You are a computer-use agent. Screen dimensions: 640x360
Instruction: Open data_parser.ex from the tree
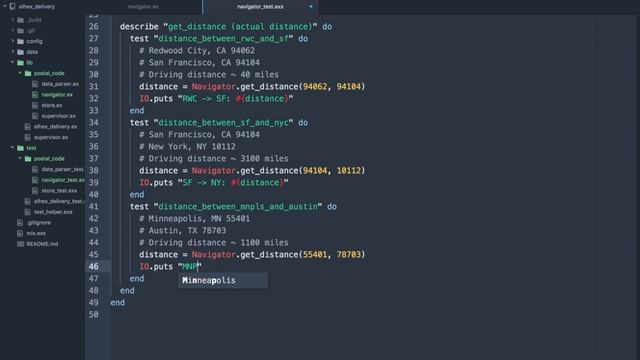(x=60, y=84)
